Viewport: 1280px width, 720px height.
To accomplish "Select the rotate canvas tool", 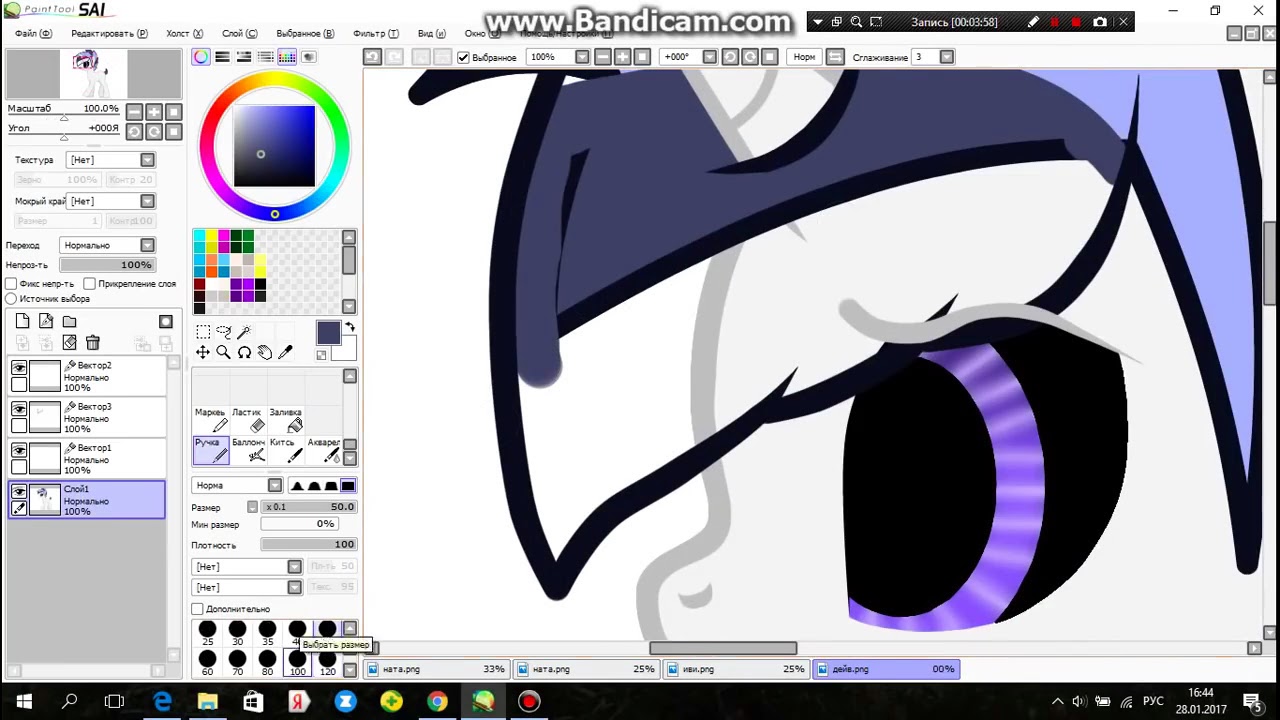I will tap(244, 352).
